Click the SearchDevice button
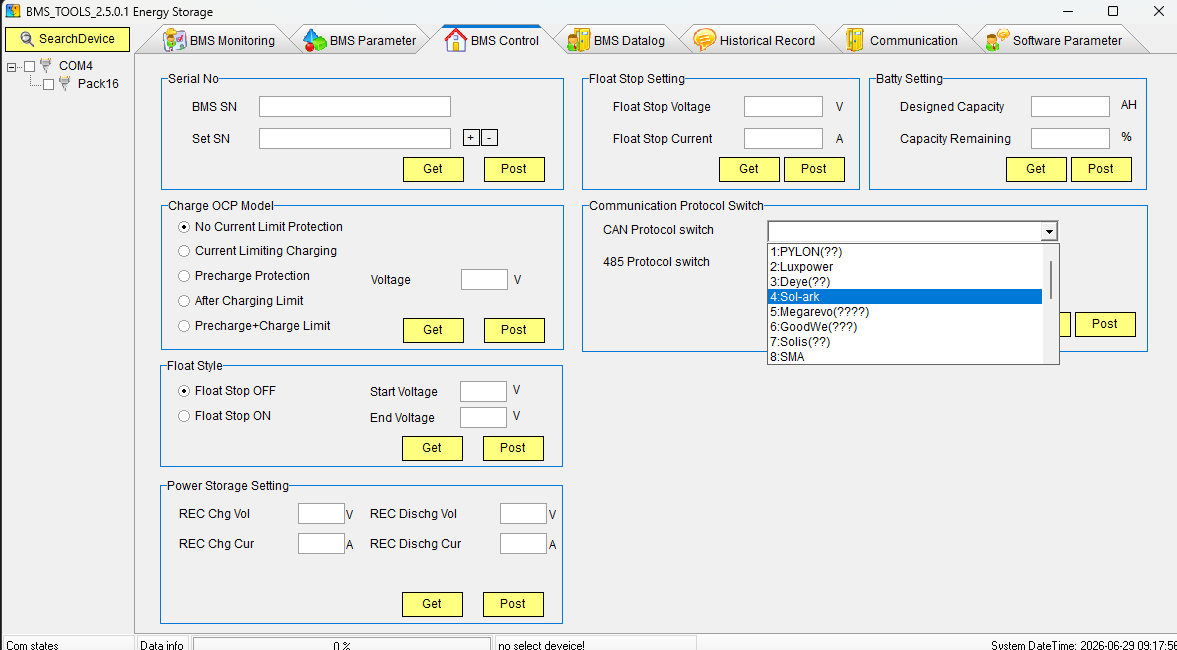1177x650 pixels. 67,39
